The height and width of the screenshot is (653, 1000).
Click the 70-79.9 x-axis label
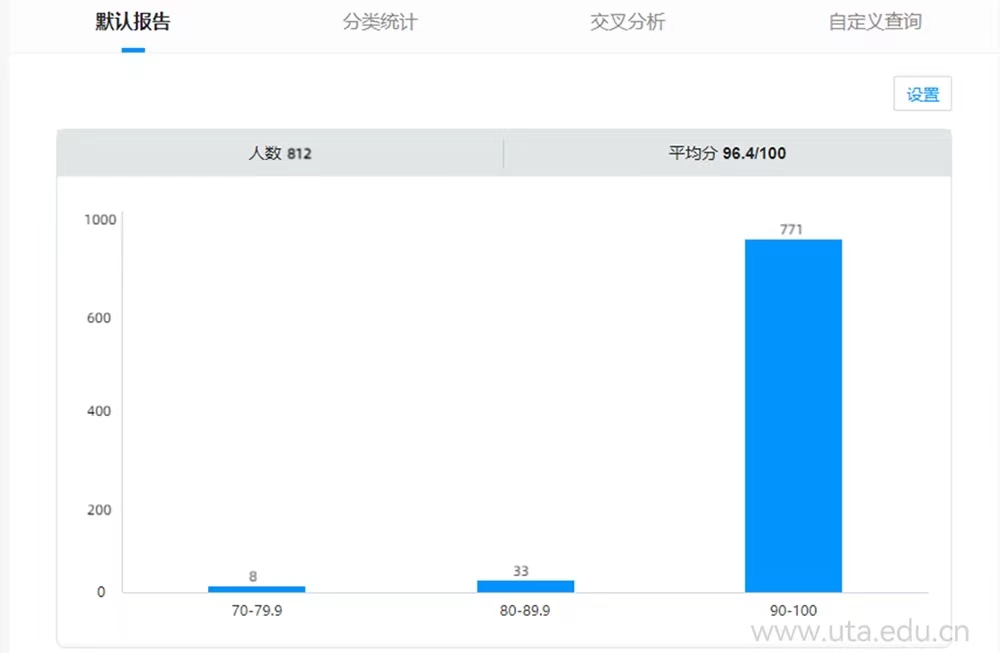click(x=256, y=610)
